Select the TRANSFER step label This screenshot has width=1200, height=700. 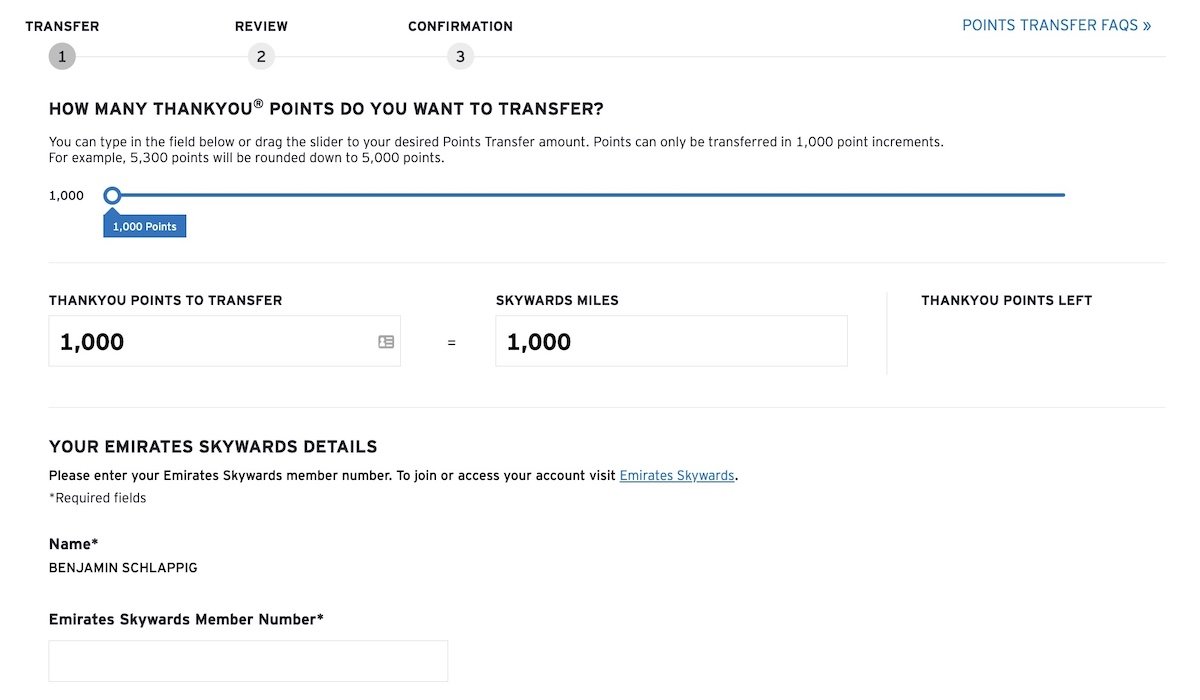click(62, 27)
